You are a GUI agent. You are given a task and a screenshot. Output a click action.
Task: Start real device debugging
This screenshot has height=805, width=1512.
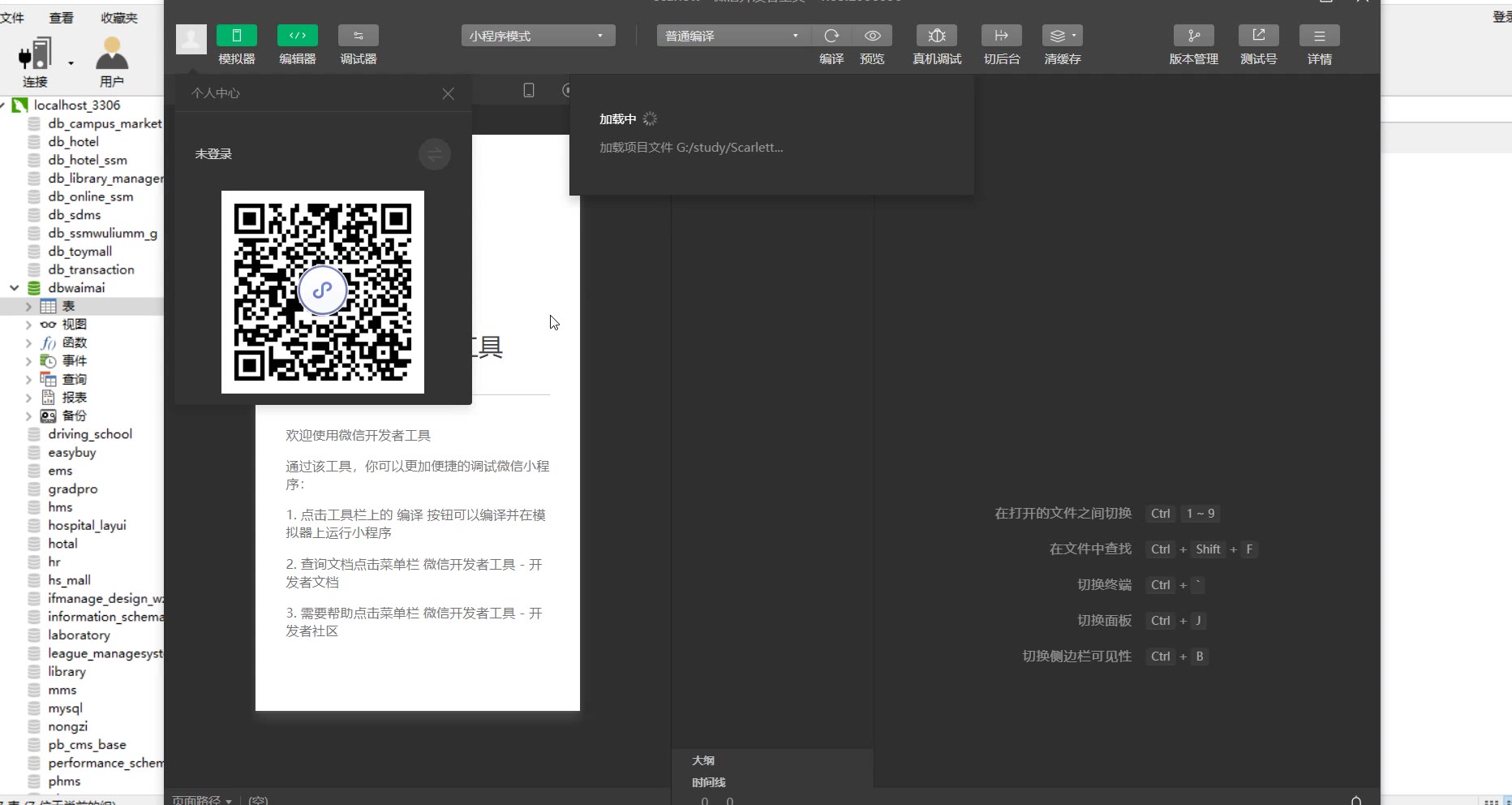click(x=936, y=36)
